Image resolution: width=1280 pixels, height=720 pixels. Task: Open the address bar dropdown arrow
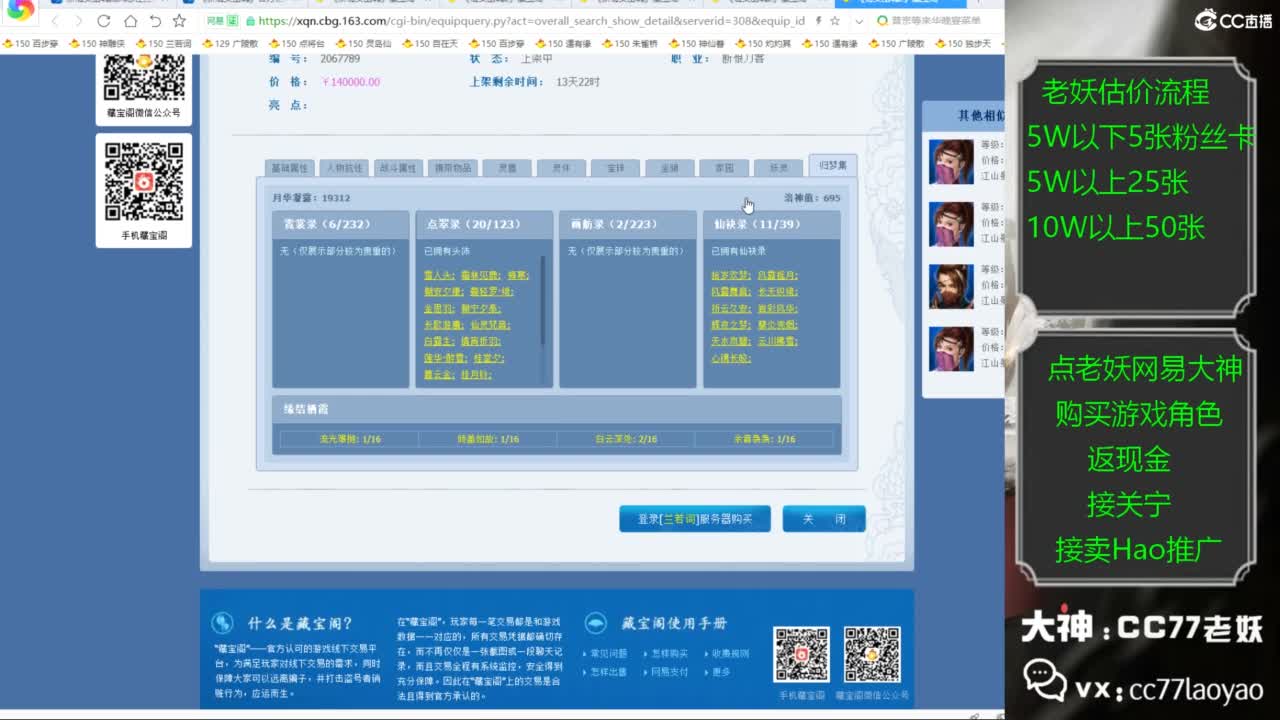coord(860,21)
